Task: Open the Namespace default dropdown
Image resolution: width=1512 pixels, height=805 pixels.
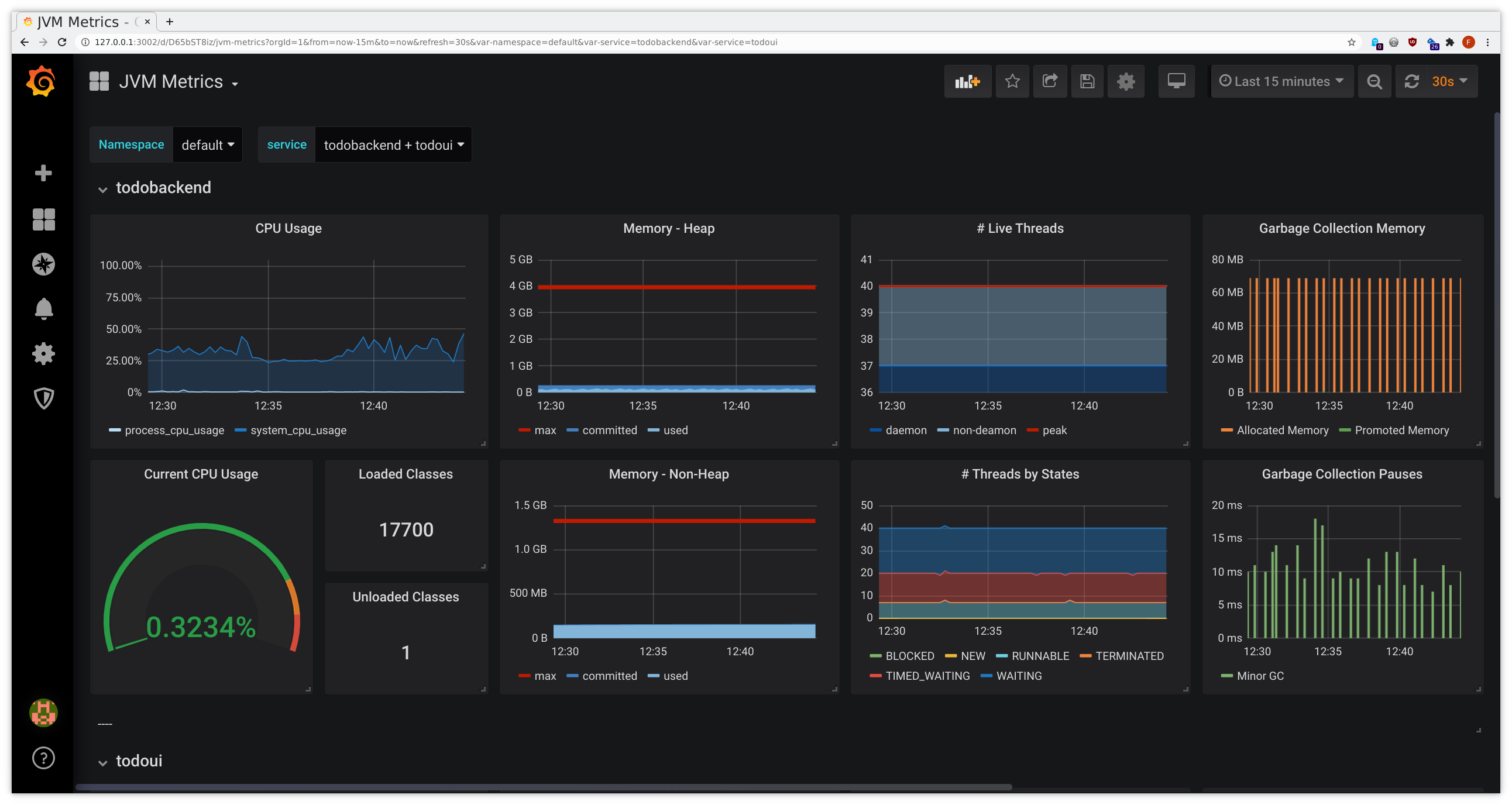Action: pyautogui.click(x=207, y=145)
